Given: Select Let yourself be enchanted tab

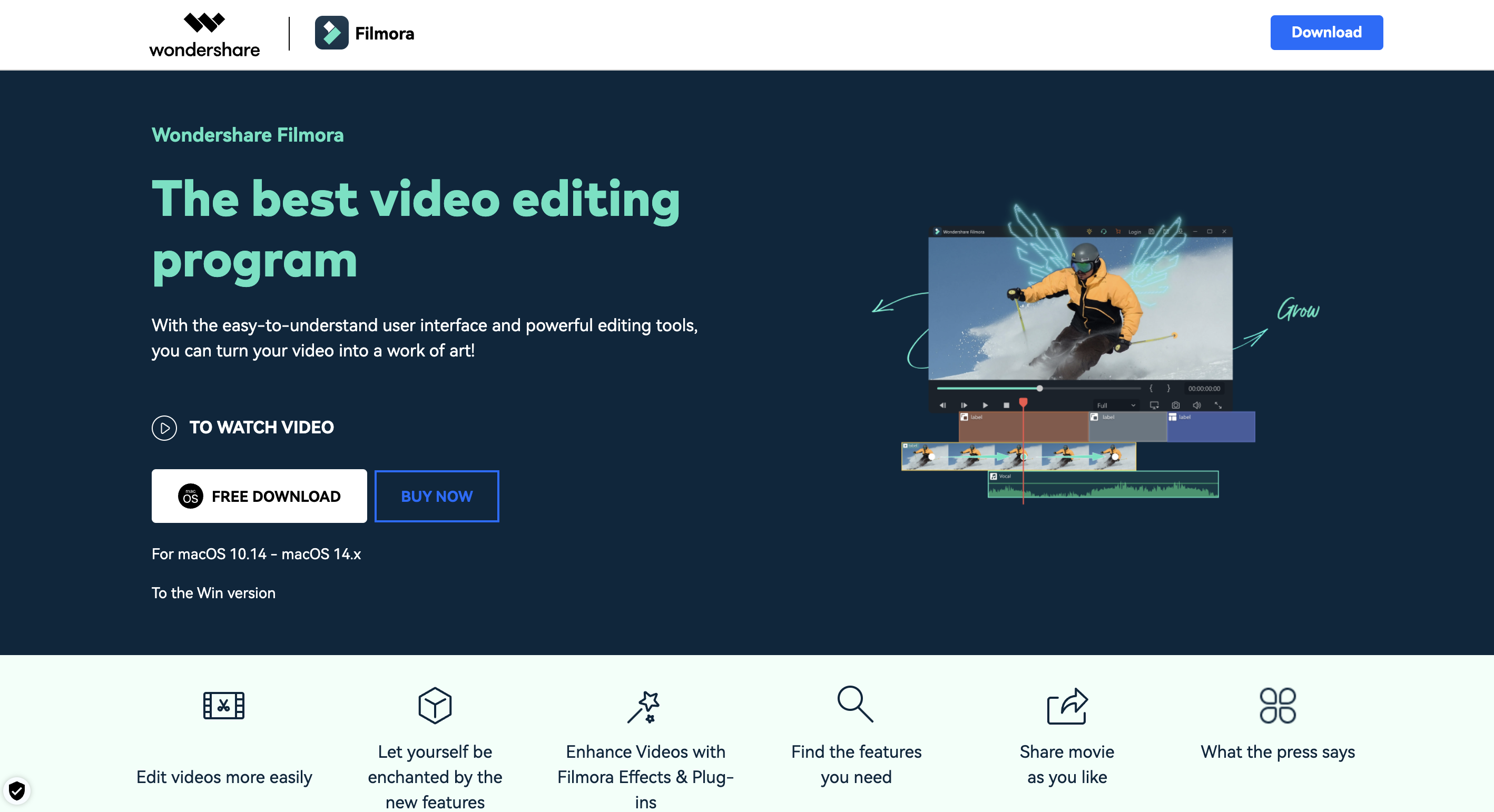Looking at the screenshot, I should pos(435,777).
